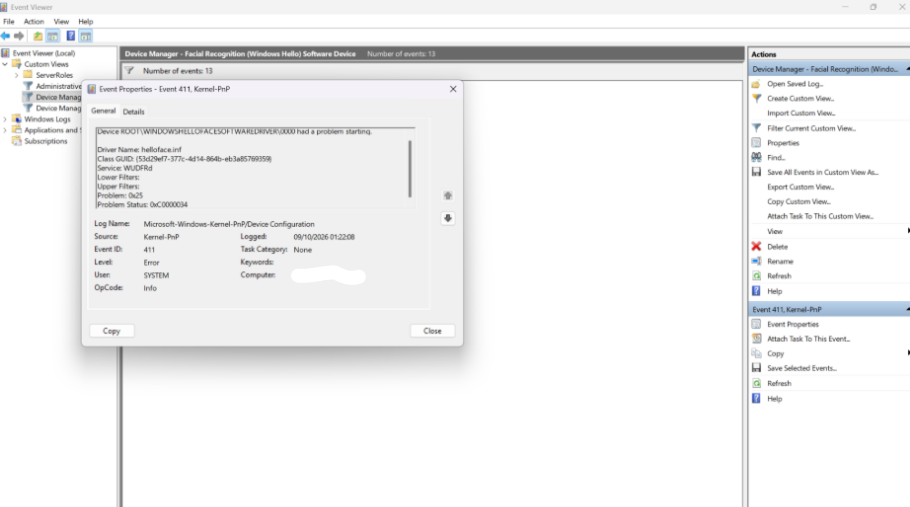Click Attach Task To This Event icon
The image size is (910, 507).
coord(756,339)
